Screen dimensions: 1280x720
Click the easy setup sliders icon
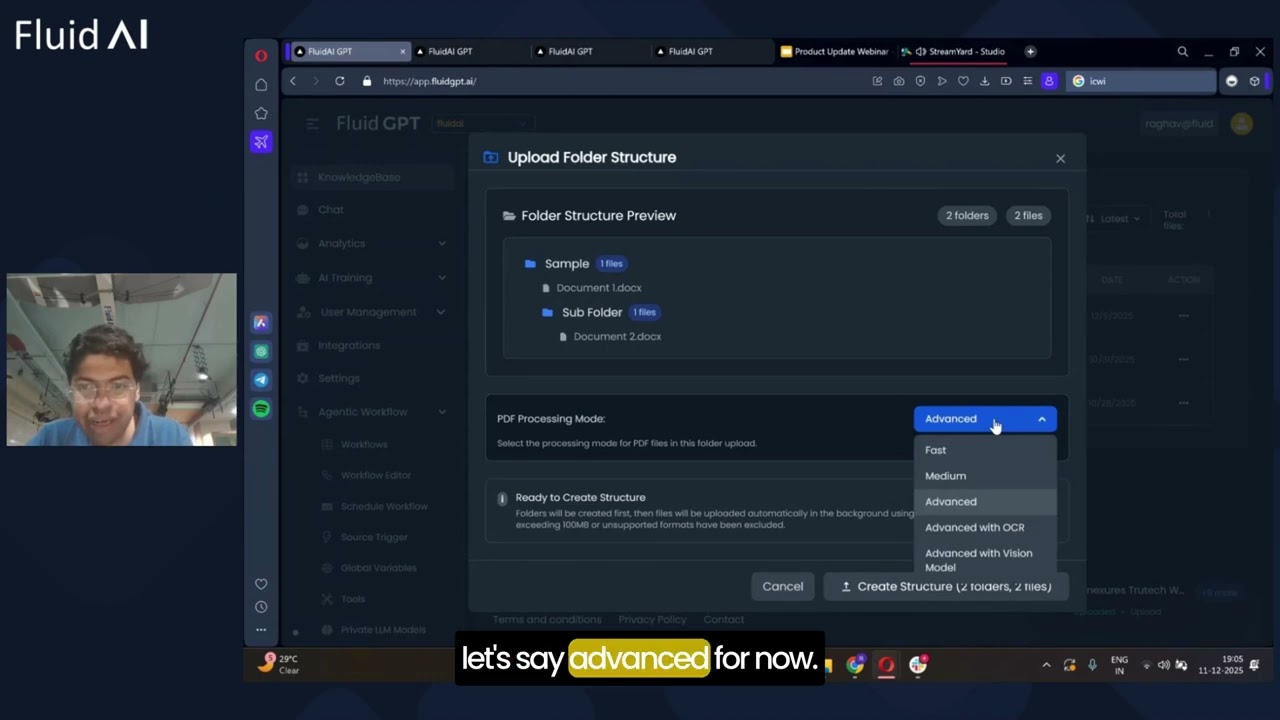1027,81
